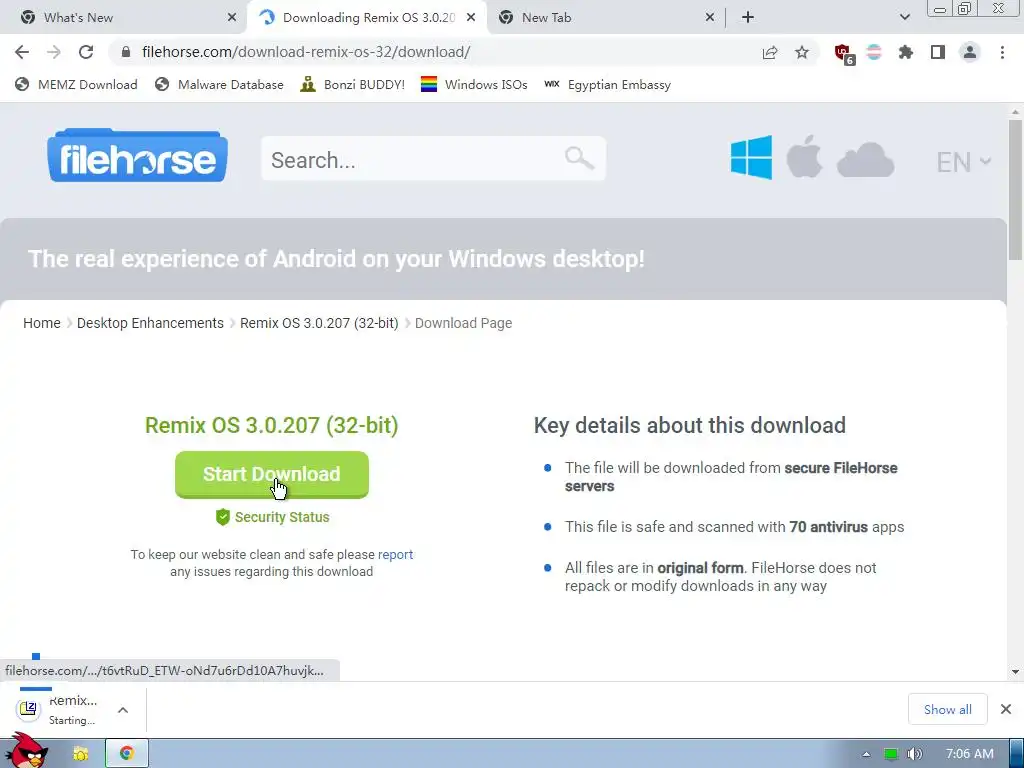Click the Chrome taskbar icon

(x=127, y=754)
